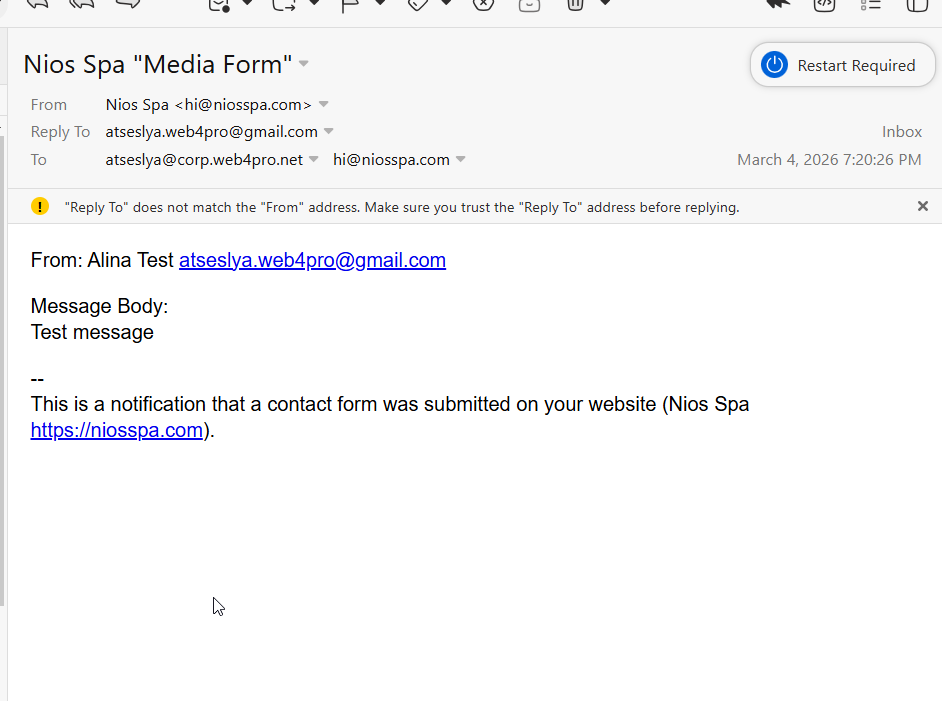The width and height of the screenshot is (942, 701).
Task: Archive the message using the archive box icon
Action: point(530,4)
